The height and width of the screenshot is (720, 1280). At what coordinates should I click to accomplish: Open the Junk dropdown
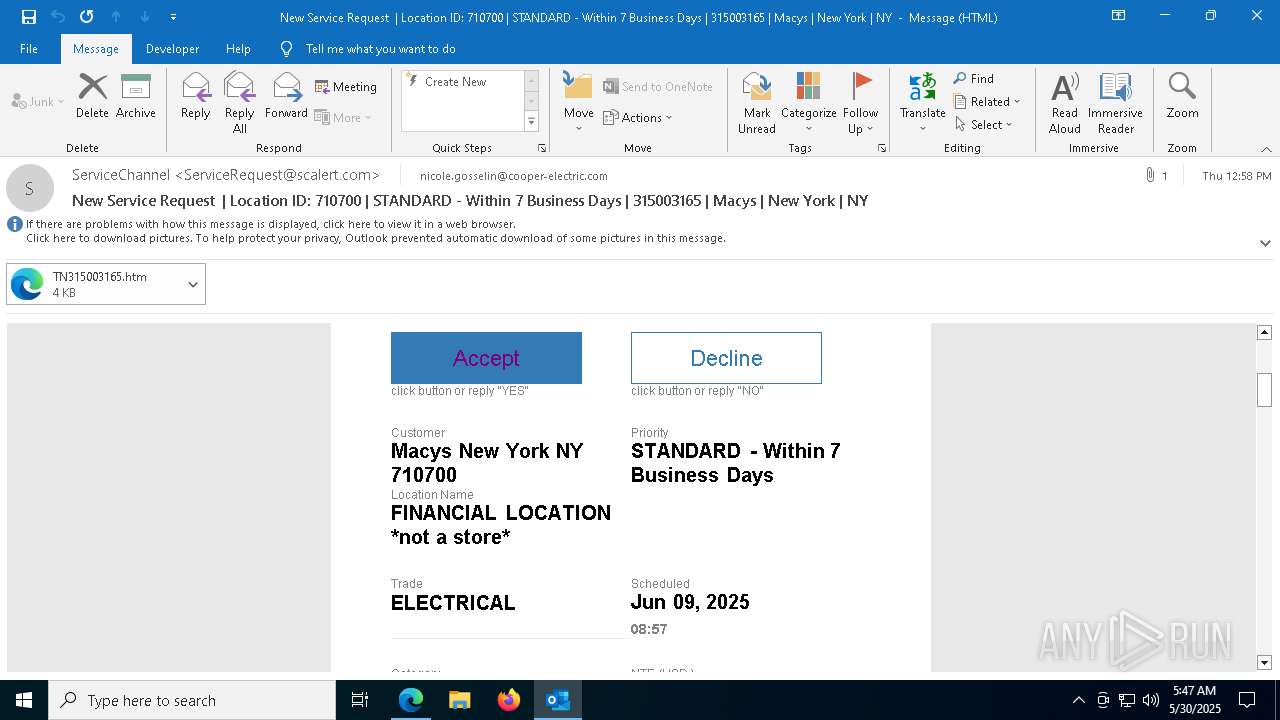(38, 101)
